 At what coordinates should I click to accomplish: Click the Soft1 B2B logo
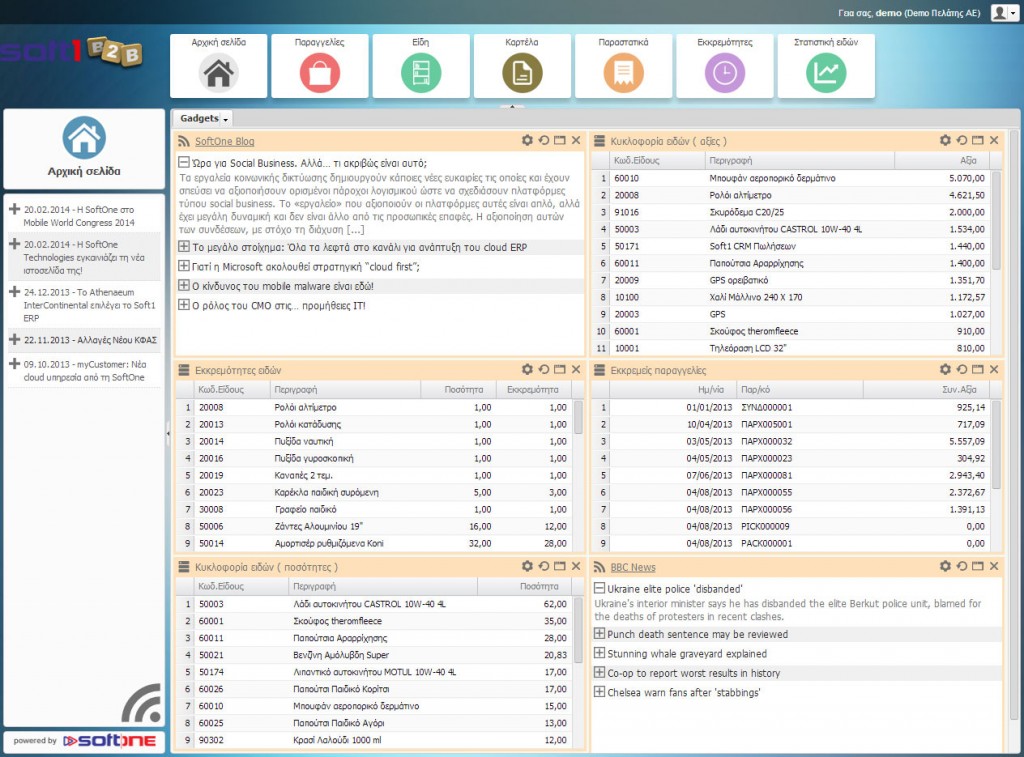coord(71,52)
